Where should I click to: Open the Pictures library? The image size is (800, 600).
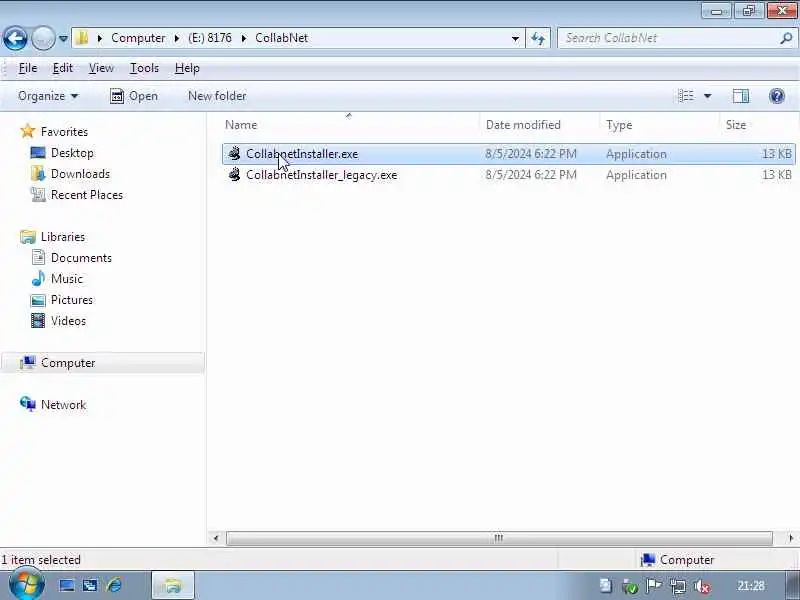72,299
